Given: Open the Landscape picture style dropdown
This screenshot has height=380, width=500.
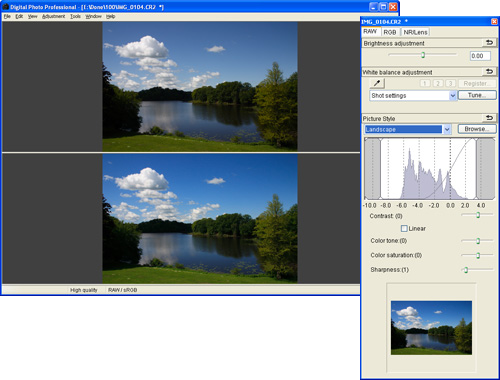Looking at the screenshot, I should (x=447, y=129).
